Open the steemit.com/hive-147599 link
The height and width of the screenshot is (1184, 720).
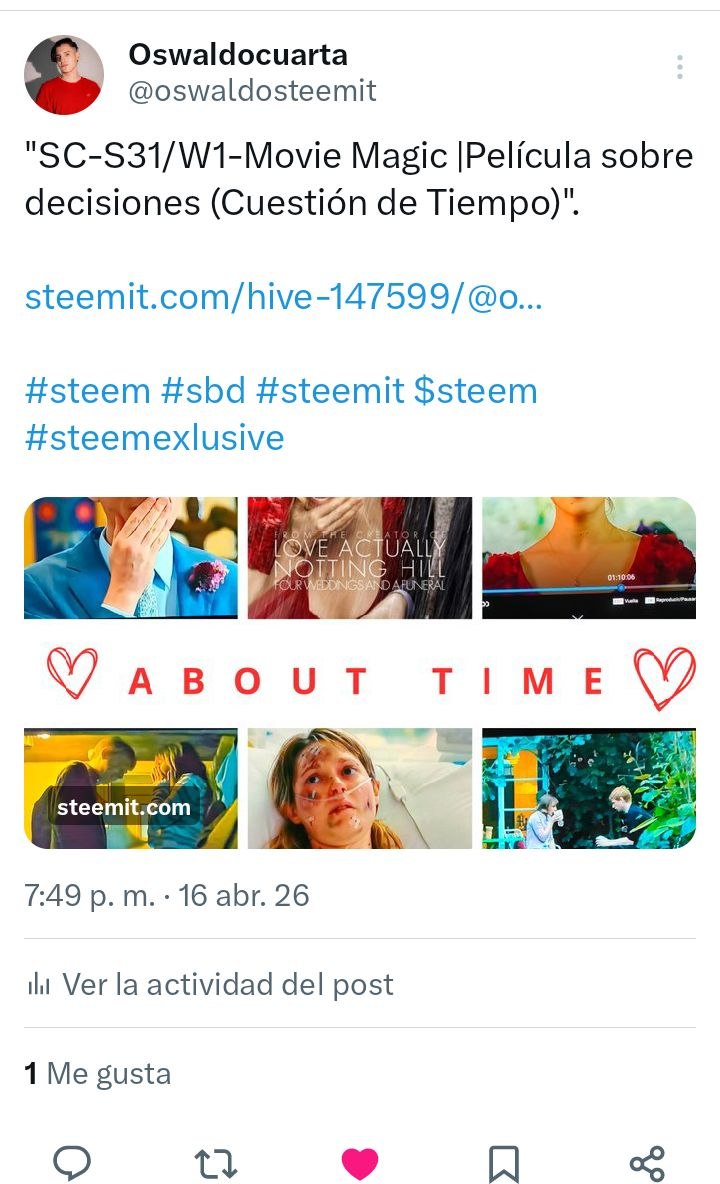(283, 297)
